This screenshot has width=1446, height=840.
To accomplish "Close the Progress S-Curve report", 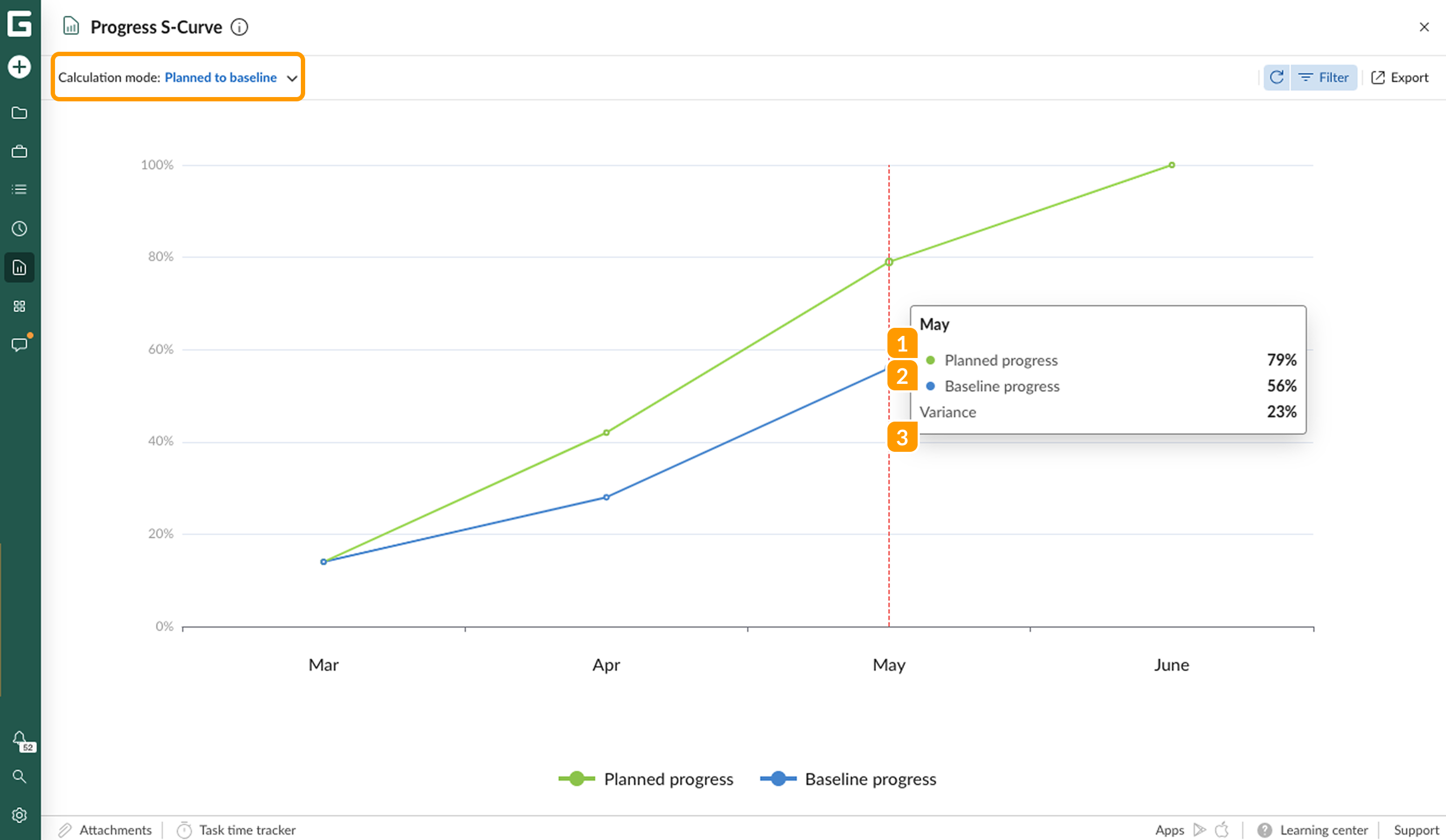I will click(x=1424, y=27).
